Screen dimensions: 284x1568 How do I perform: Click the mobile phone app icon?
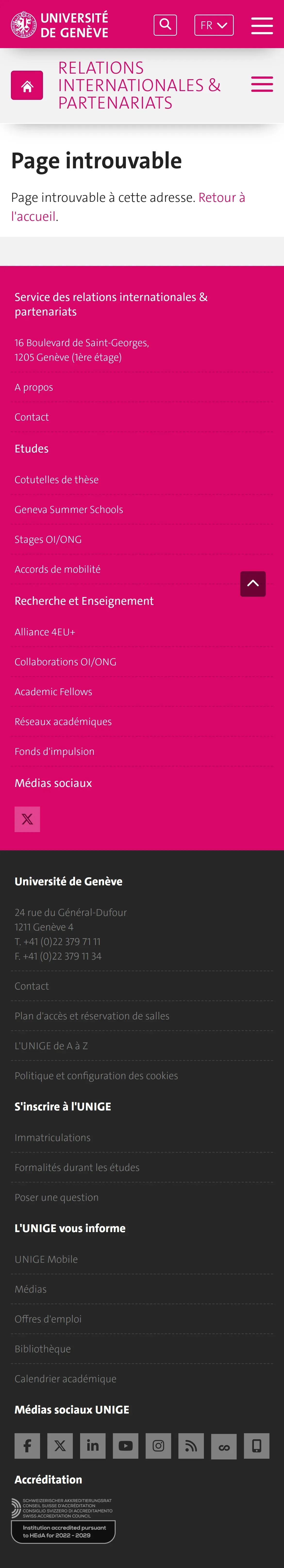coord(257,1445)
